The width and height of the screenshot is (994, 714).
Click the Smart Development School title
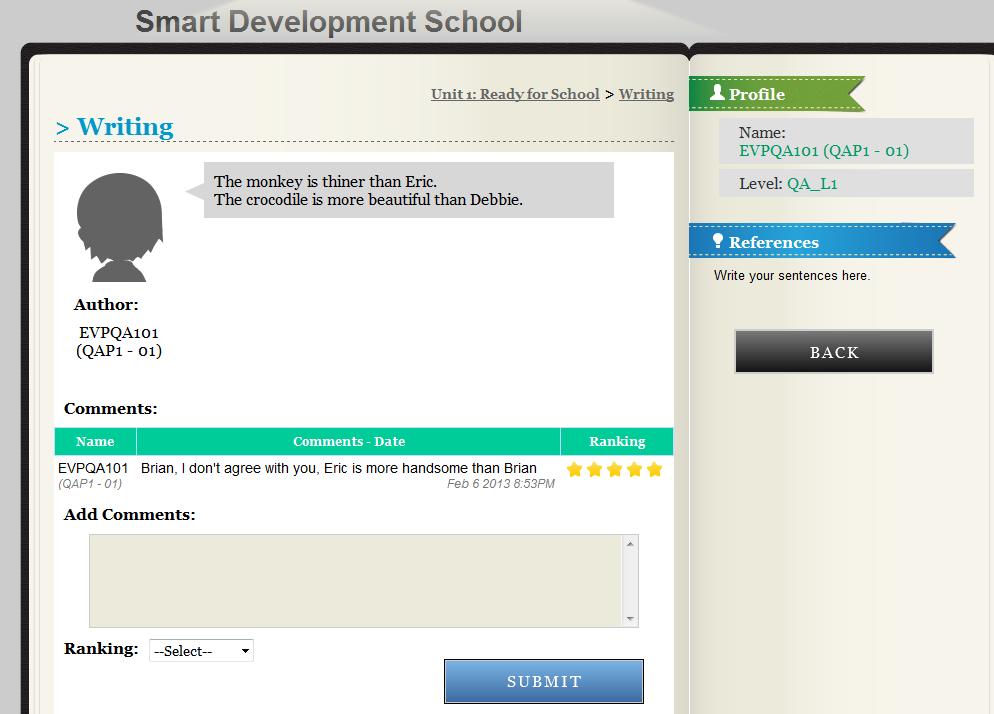pyautogui.click(x=328, y=22)
